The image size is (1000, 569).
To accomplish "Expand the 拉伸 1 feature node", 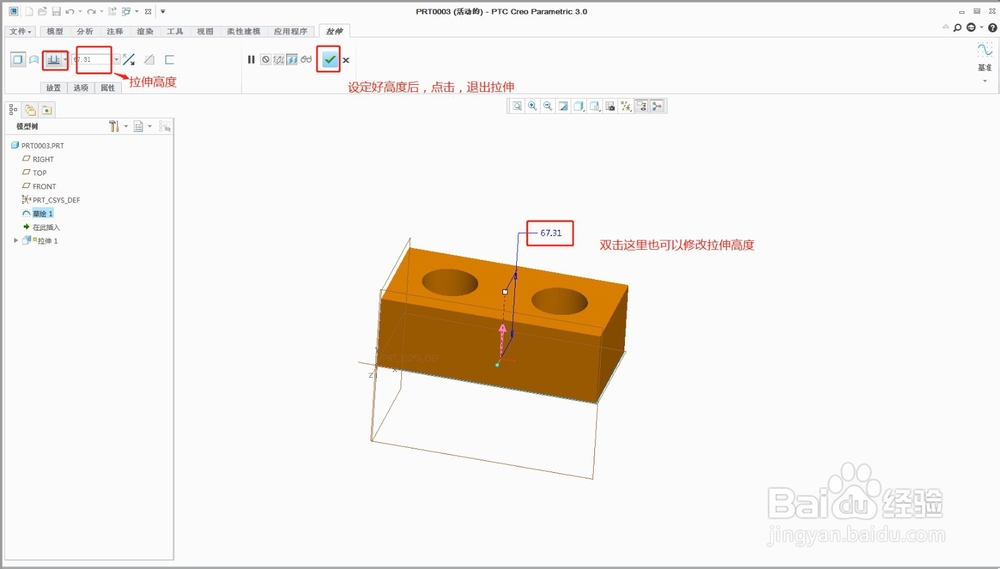I will (16, 240).
